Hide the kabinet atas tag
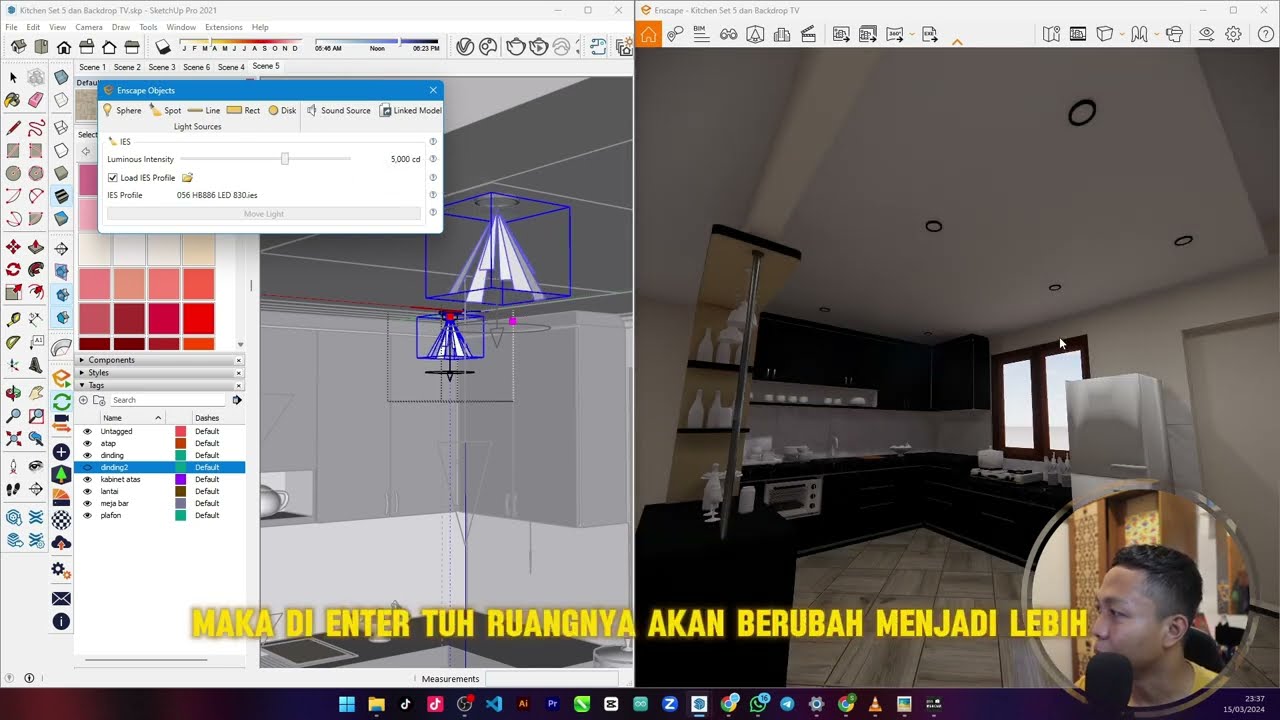The height and width of the screenshot is (720, 1280). 87,479
